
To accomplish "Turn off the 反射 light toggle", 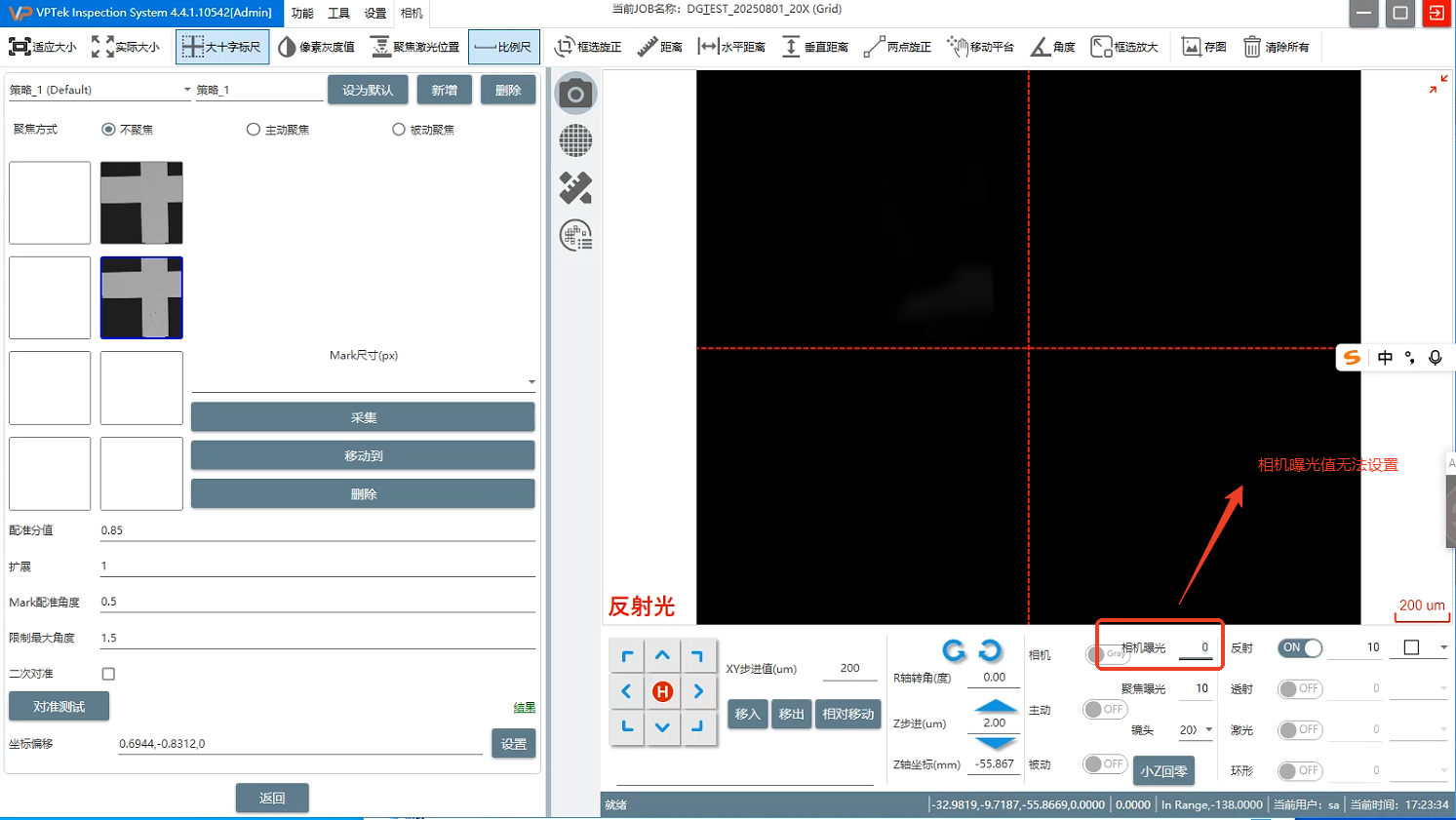I will coord(1300,648).
